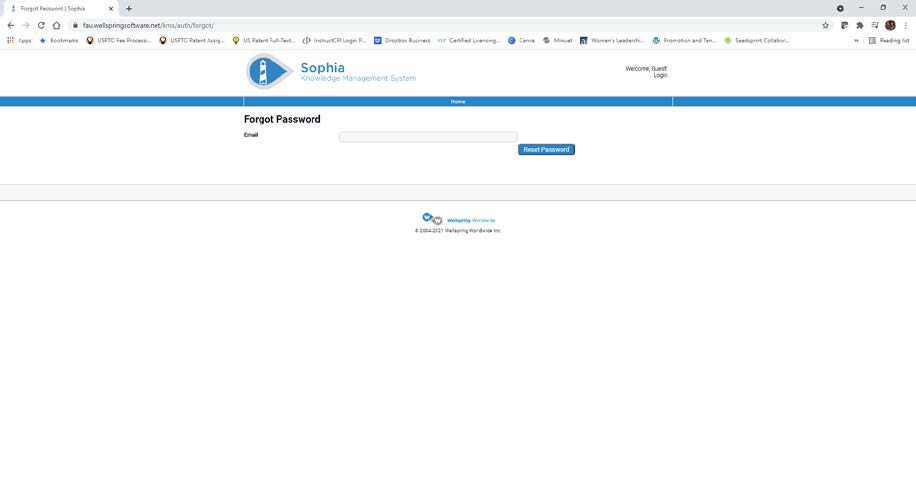Click into the Email input field
The height and width of the screenshot is (496, 916).
point(428,137)
